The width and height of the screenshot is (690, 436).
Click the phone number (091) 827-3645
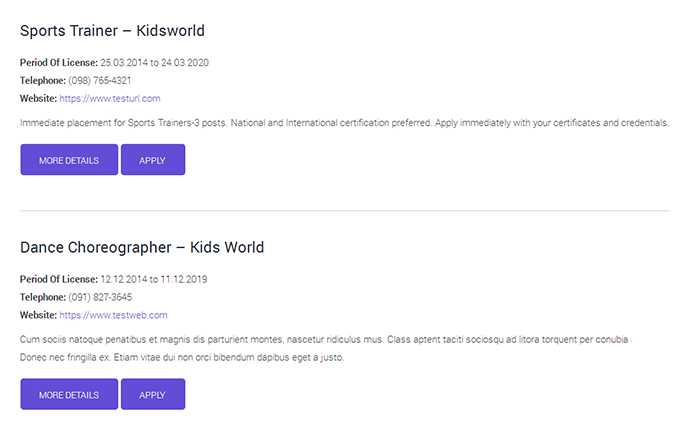[x=100, y=297]
